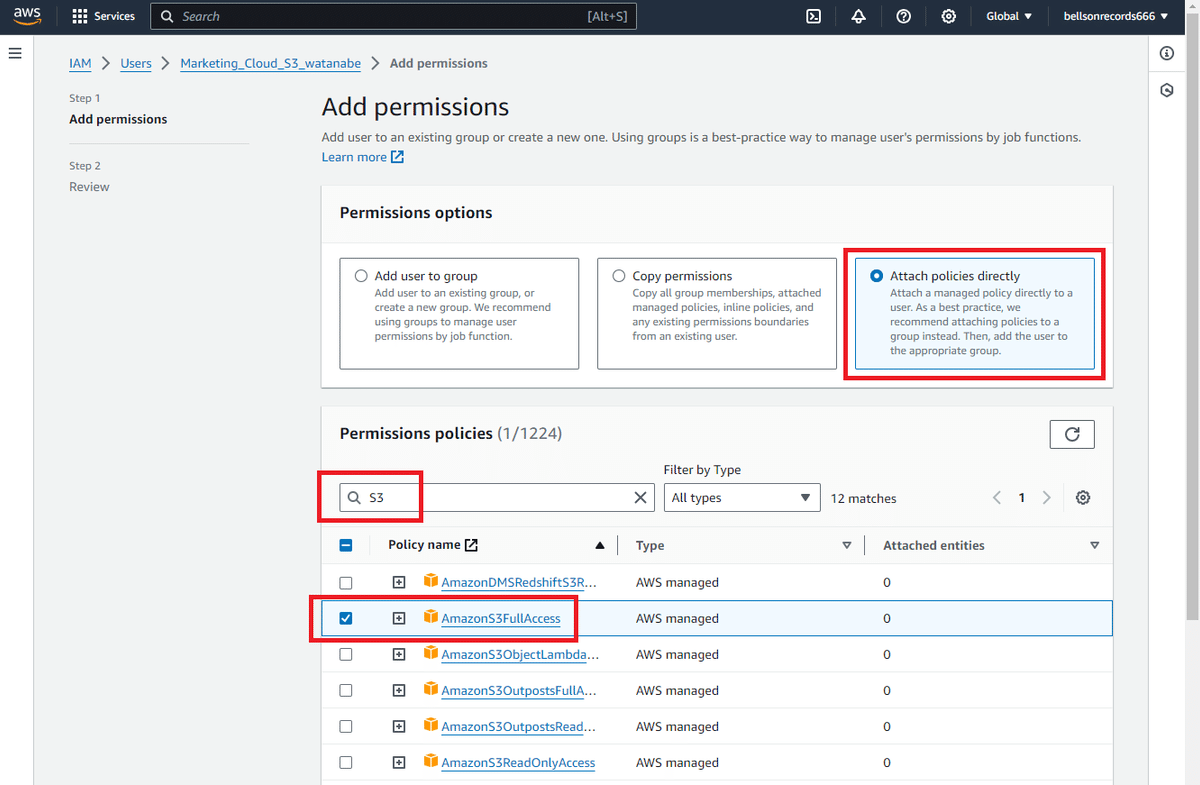This screenshot has width=1200, height=785.
Task: Expand the AmazonS3OutpostsFullA policy details
Action: coord(399,690)
